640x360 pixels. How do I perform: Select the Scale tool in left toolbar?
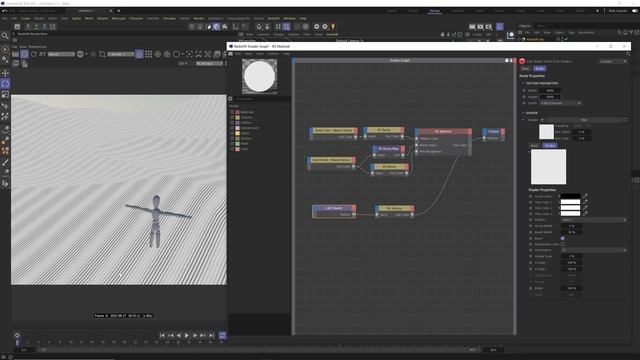coord(5,94)
